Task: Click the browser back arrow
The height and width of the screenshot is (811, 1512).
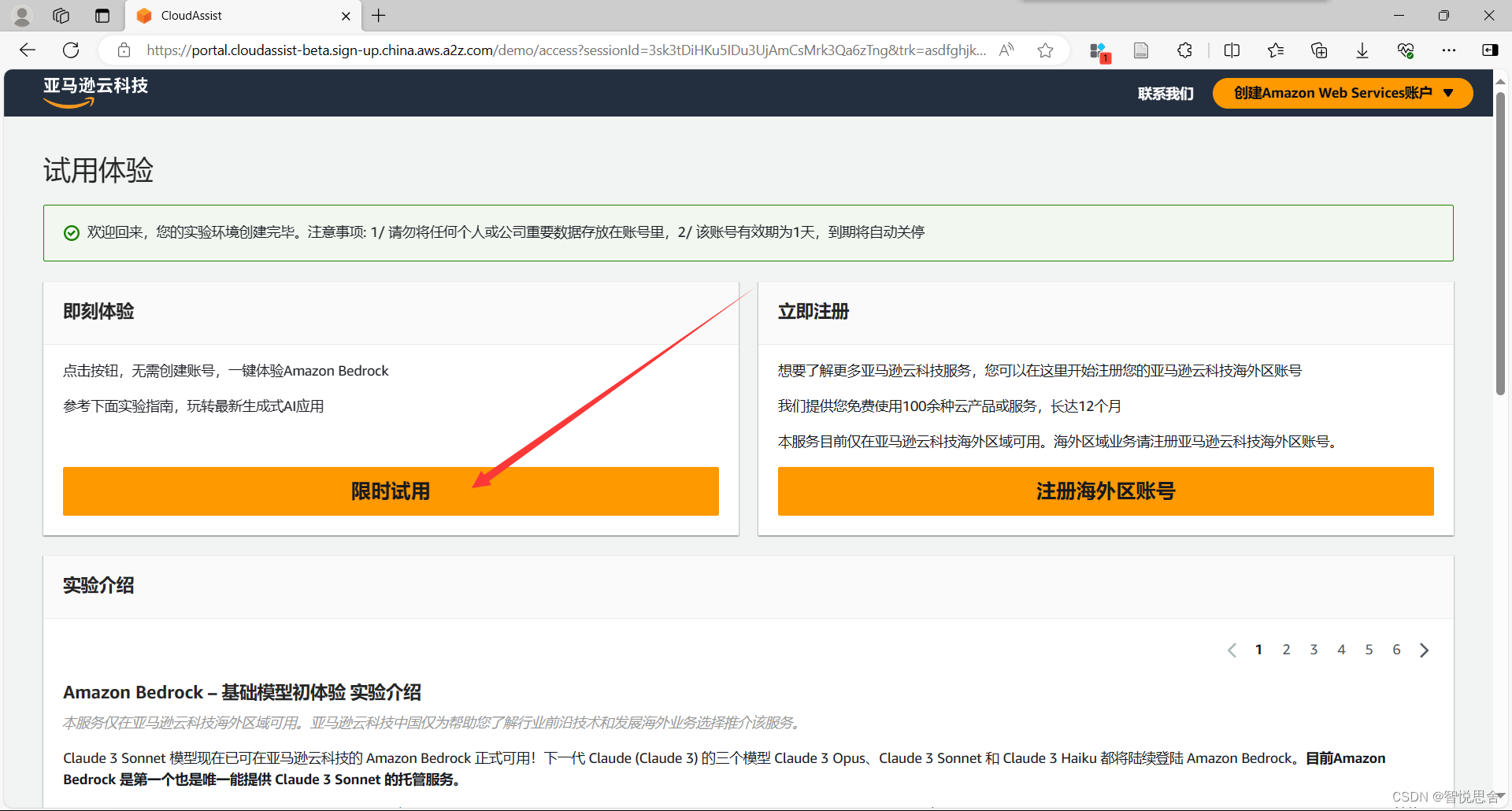Action: coord(28,50)
